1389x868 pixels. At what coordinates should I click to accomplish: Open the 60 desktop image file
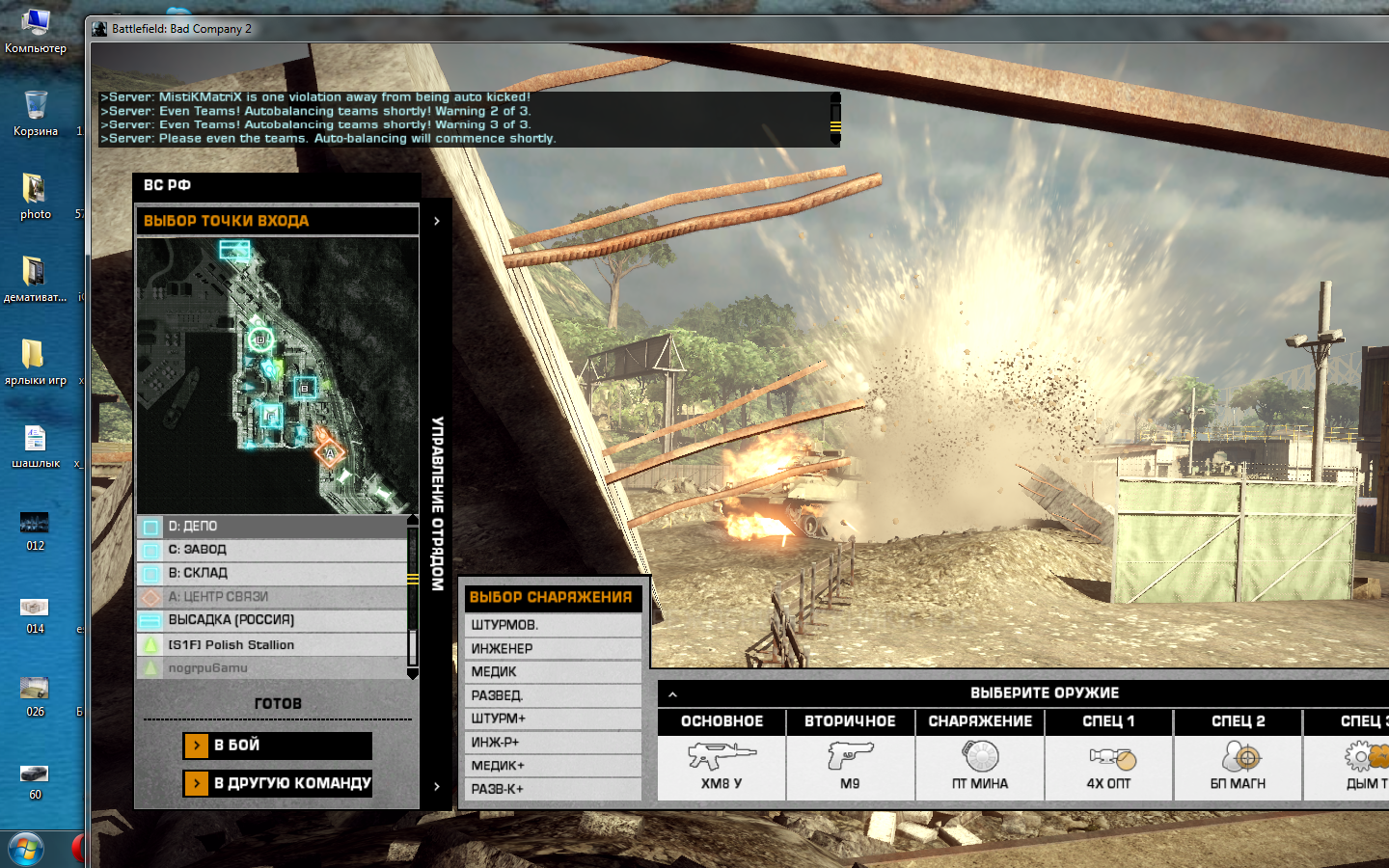click(x=35, y=782)
